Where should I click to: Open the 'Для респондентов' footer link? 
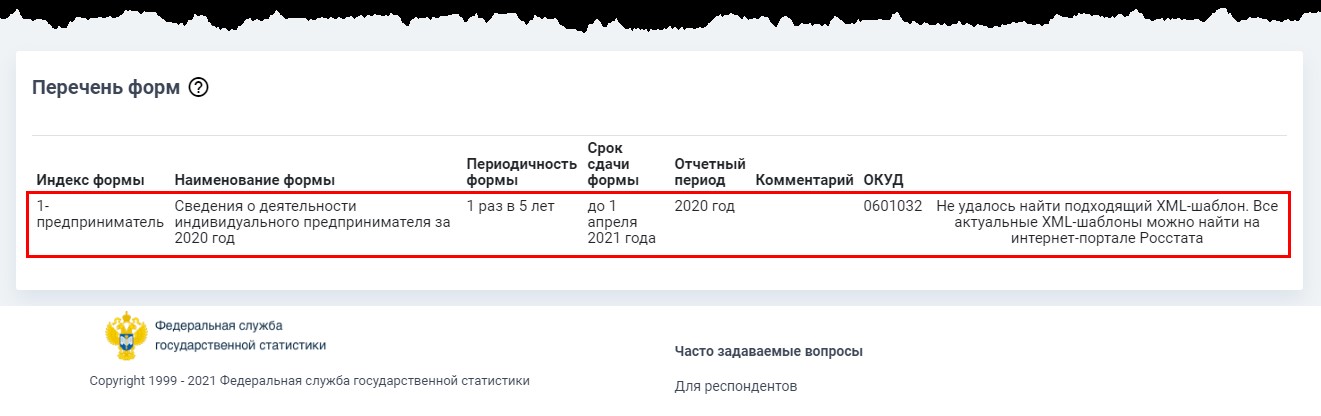coord(735,386)
